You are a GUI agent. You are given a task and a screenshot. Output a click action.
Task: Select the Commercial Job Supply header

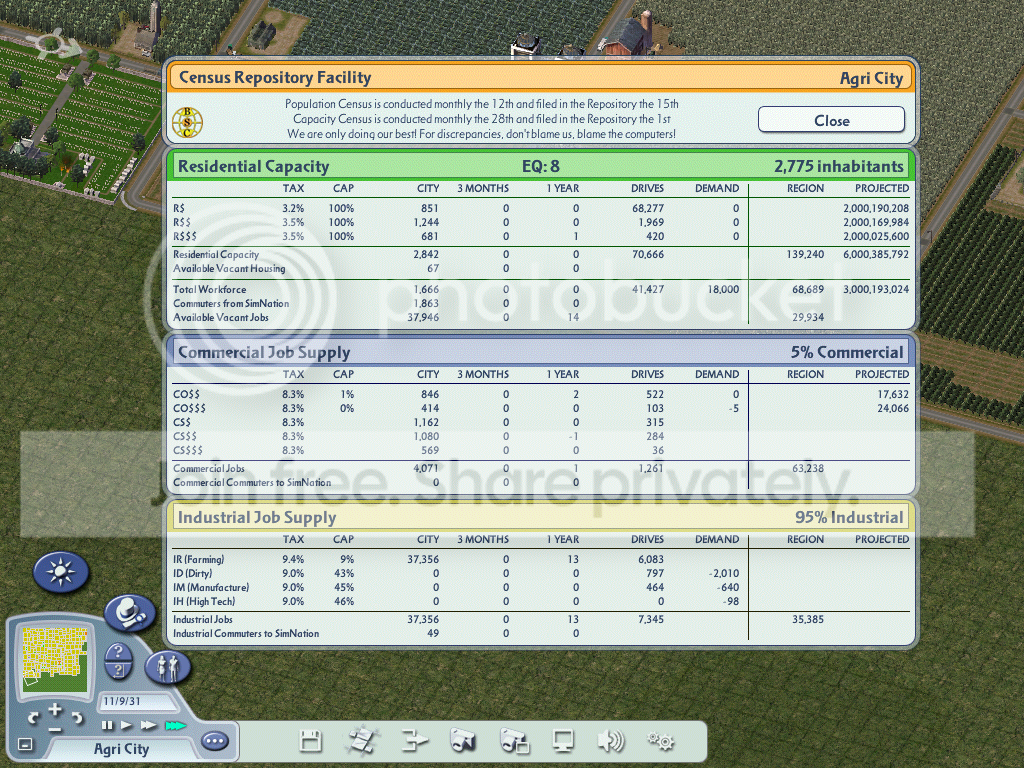[x=264, y=353]
